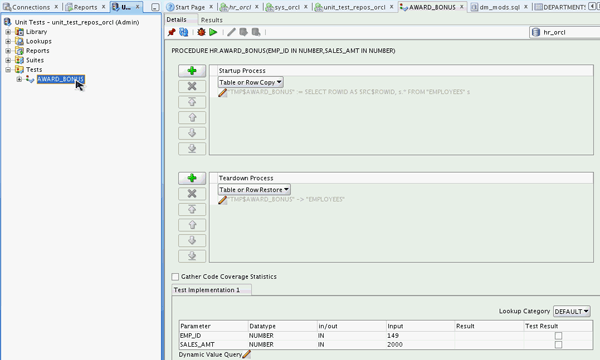Select the AWARD_BONUS test in the tree
This screenshot has height=360, width=600.
(x=60, y=79)
